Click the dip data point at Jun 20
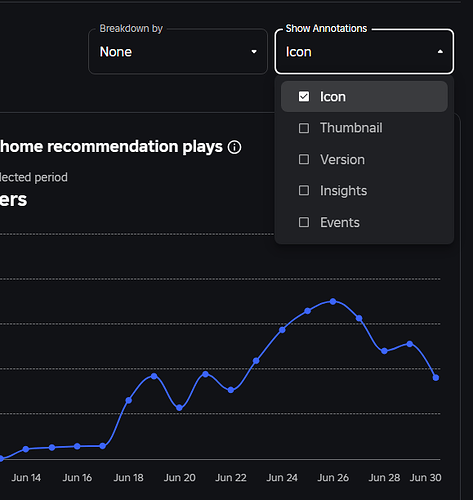Viewport: 473px width, 500px height. coord(179,408)
